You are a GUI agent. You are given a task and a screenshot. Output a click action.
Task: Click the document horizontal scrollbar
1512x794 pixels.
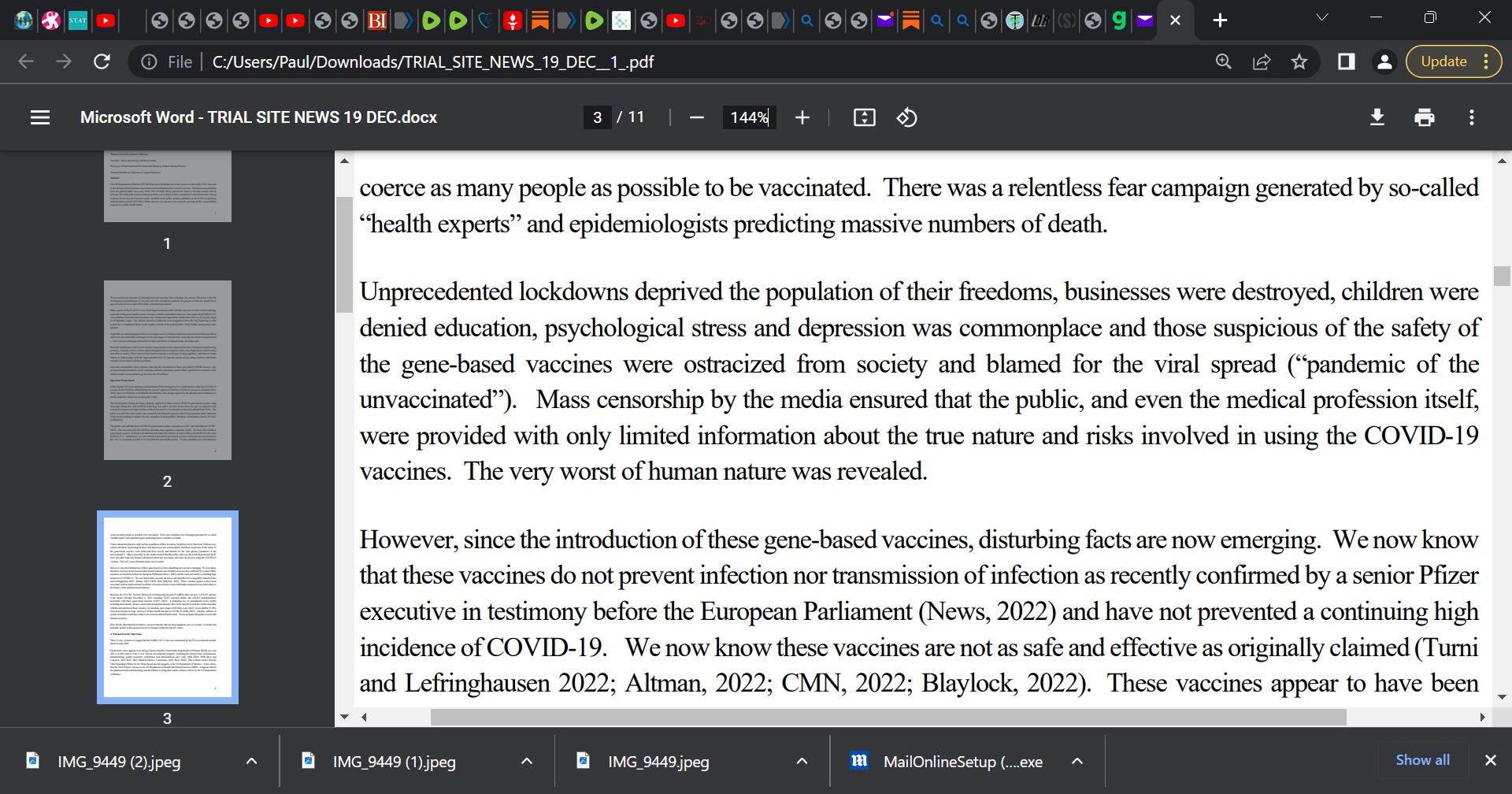(x=888, y=718)
